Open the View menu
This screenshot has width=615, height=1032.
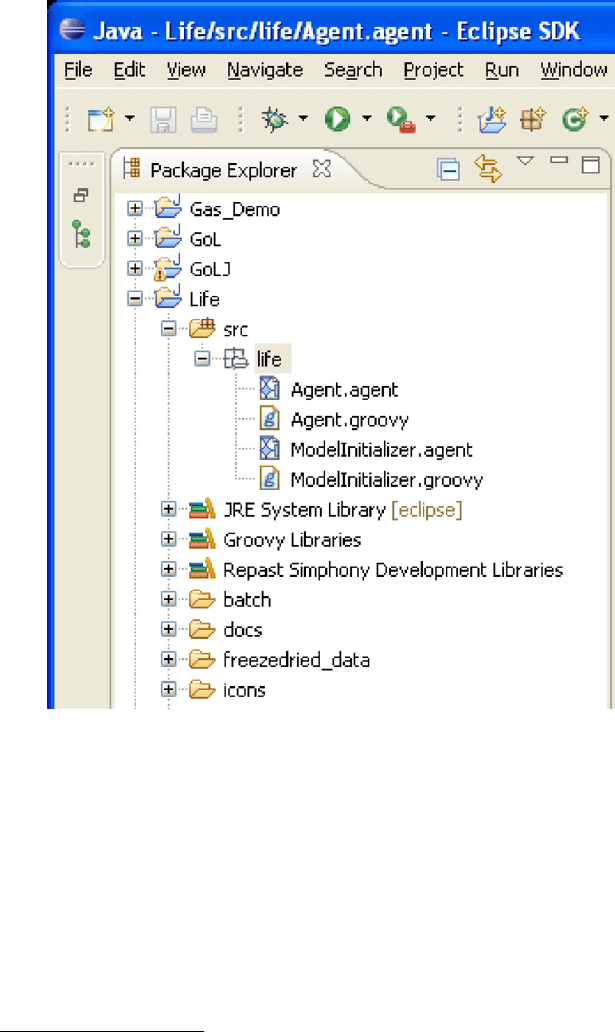point(186,70)
